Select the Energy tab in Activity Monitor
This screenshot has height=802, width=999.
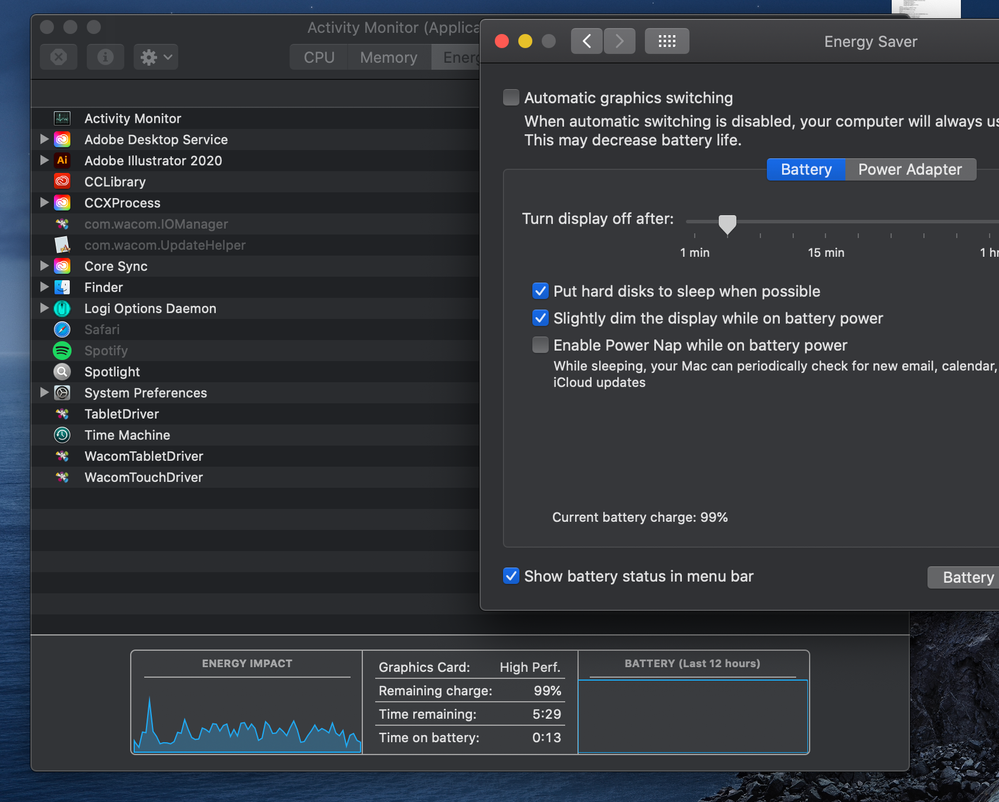pos(456,57)
